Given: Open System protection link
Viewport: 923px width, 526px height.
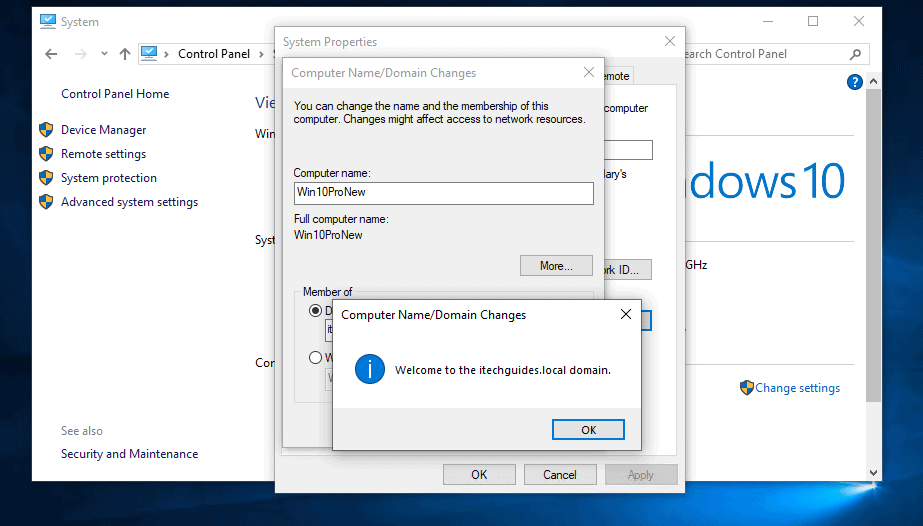Looking at the screenshot, I should point(109,178).
